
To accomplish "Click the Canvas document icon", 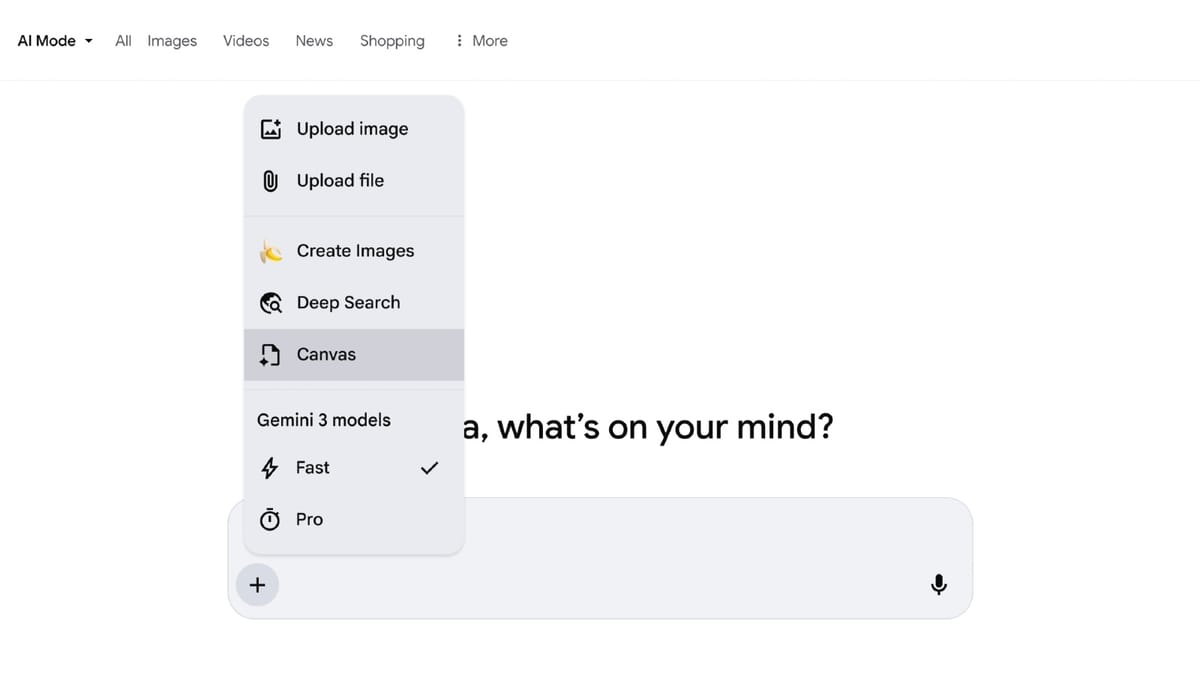I will click(270, 354).
